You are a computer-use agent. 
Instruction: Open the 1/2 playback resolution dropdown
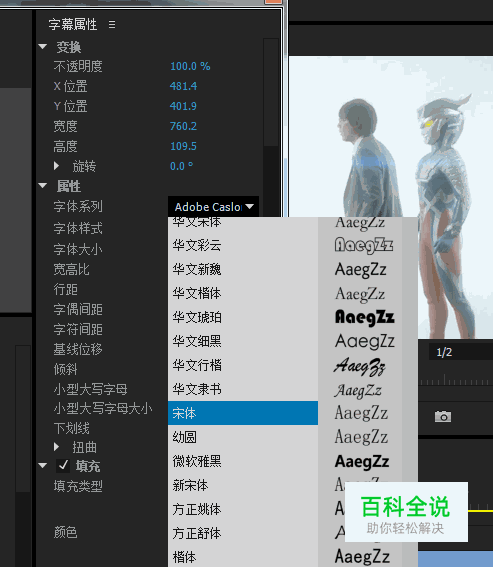click(460, 352)
